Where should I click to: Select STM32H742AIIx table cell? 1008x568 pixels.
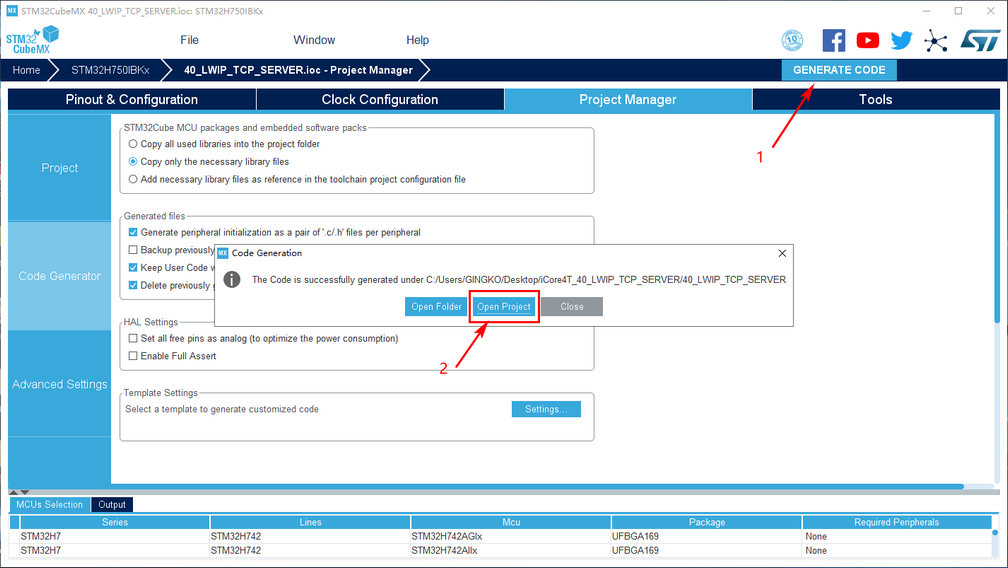[511, 550]
